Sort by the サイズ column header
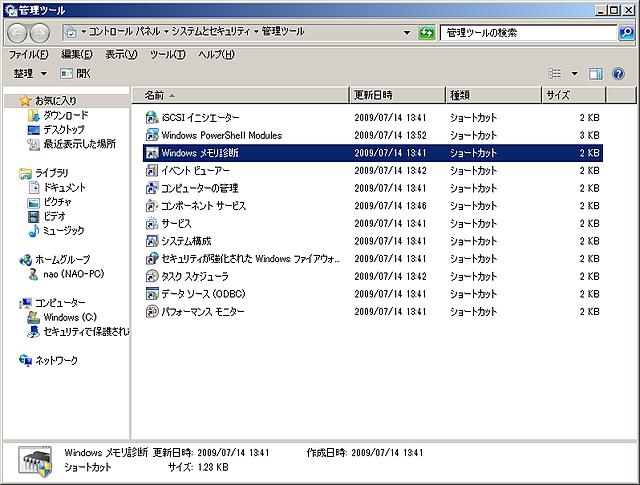 click(574, 96)
